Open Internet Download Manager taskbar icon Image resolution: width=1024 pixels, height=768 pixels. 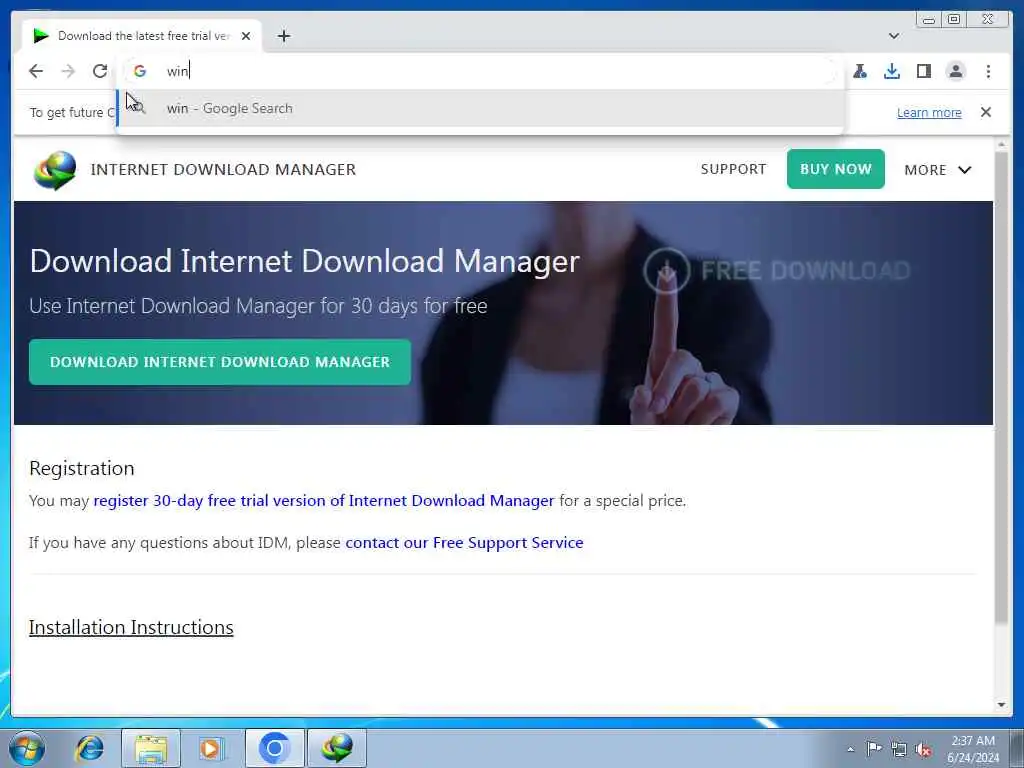click(337, 748)
